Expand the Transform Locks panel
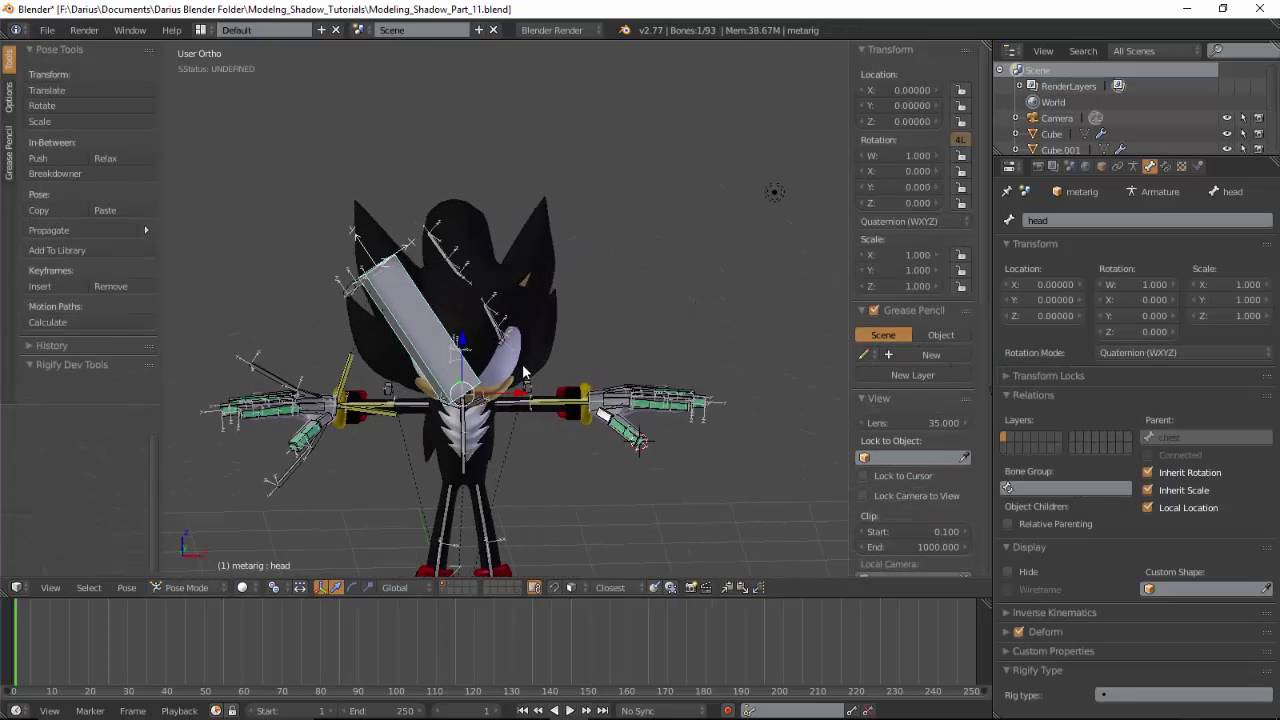1280x720 pixels. 1047,376
